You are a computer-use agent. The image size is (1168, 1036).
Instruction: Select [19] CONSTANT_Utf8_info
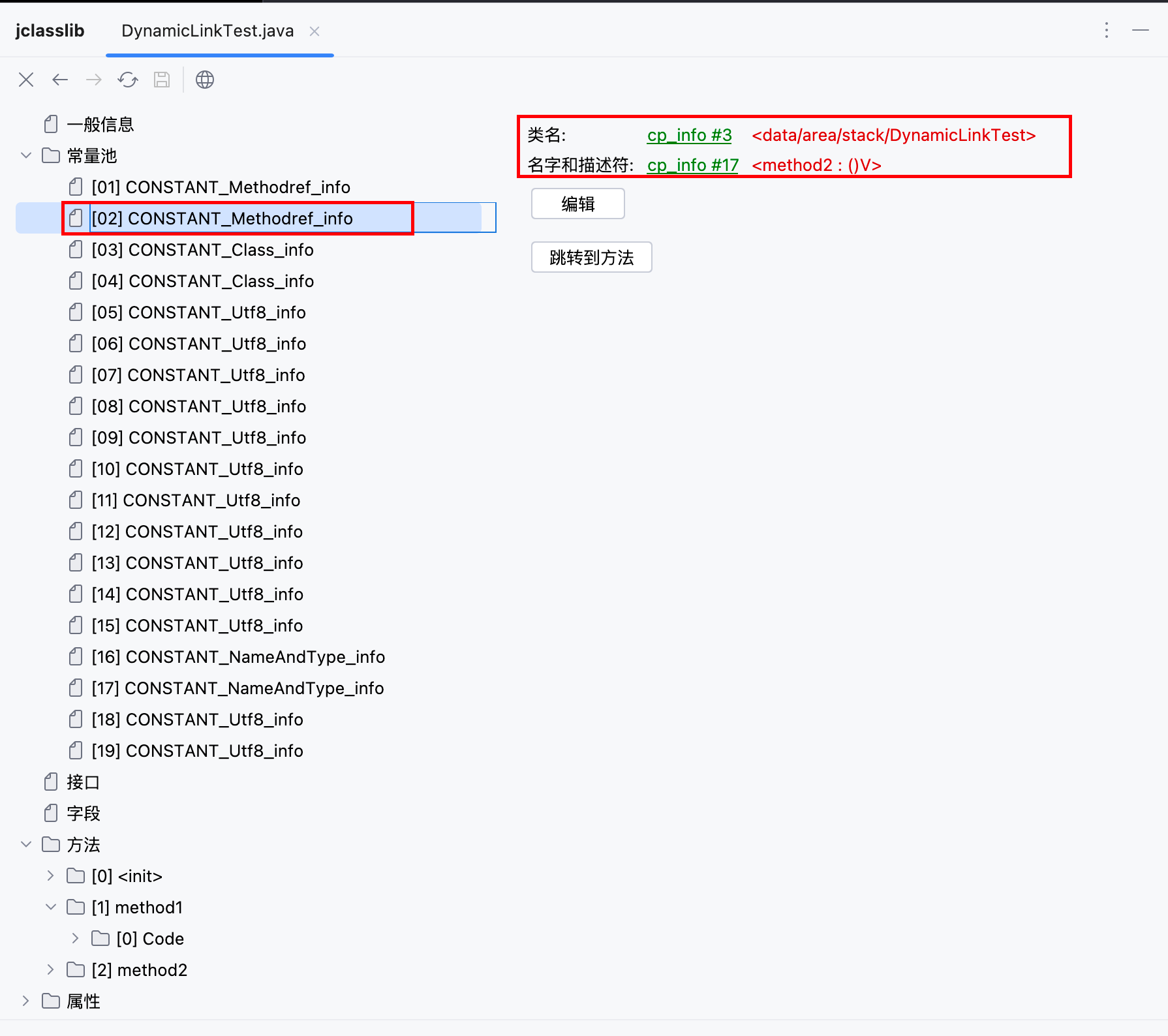pyautogui.click(x=198, y=751)
